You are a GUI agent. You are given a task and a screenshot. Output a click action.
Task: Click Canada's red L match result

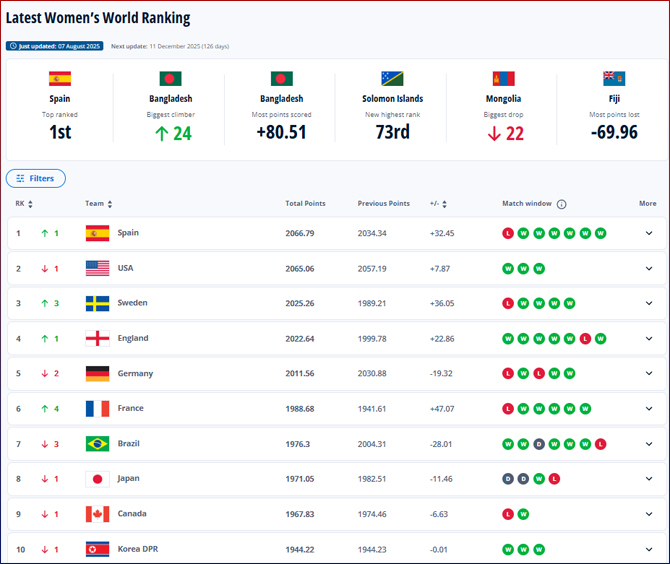tap(508, 514)
